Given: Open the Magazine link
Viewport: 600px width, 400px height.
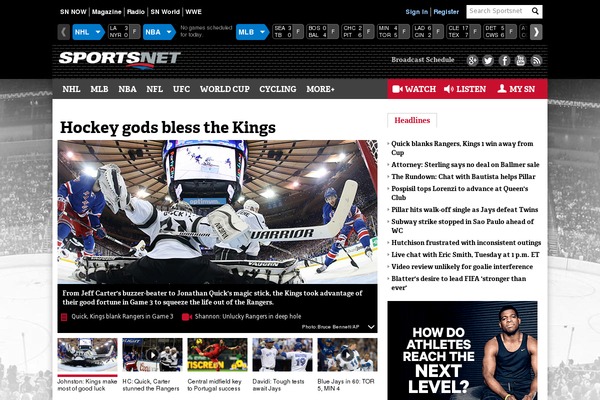Looking at the screenshot, I should click(x=106, y=12).
